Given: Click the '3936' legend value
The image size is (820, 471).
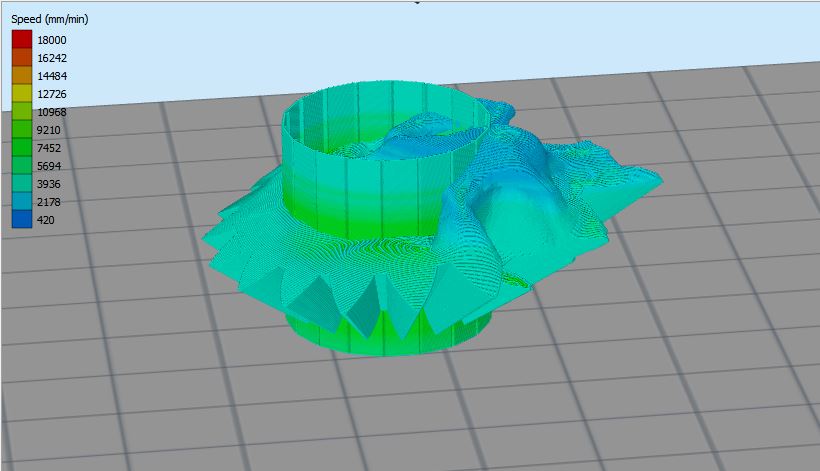Looking at the screenshot, I should coord(49,184).
